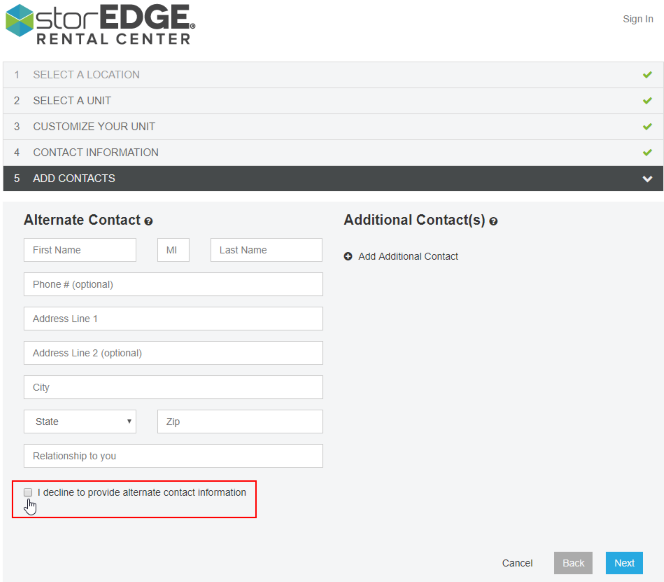Click the Back button
Screen dimensions: 664x582
point(573,563)
